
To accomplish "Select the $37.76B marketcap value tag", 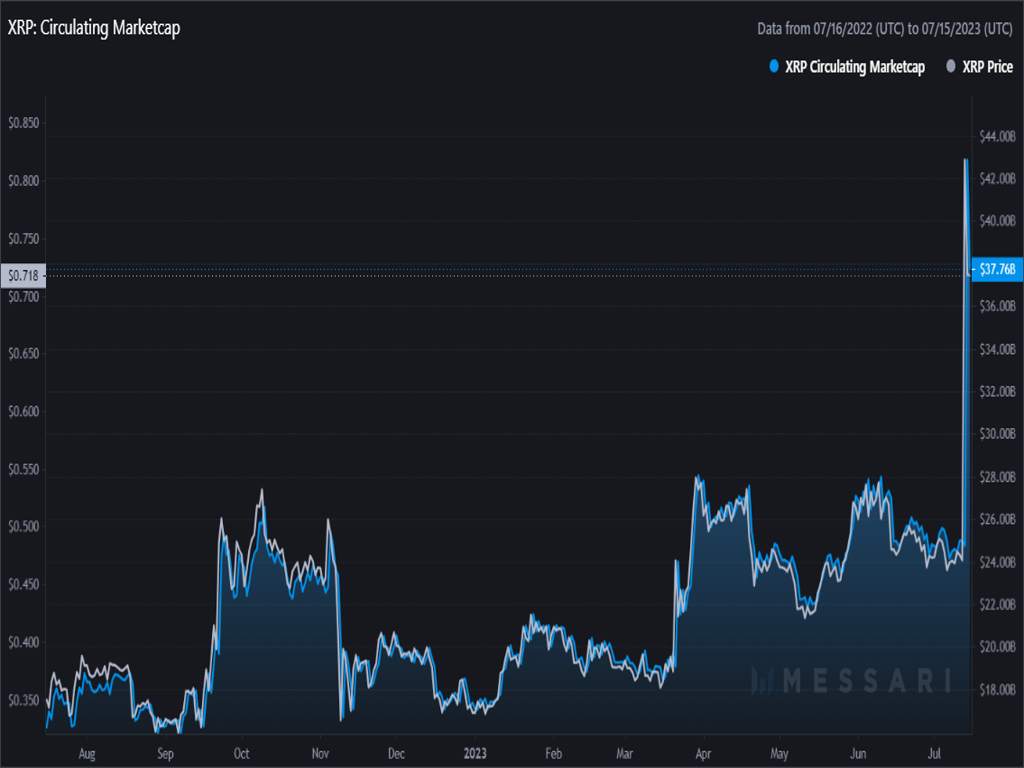I will click(x=996, y=268).
